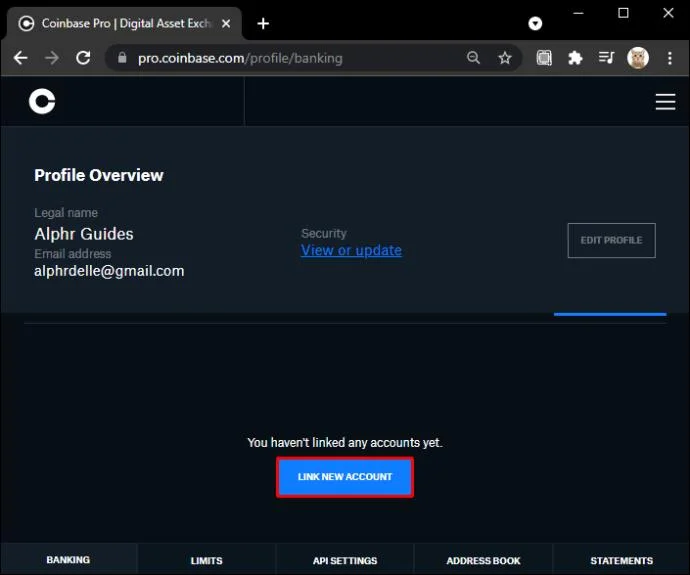Bookmark this page with the star icon
Viewport: 690px width, 575px height.
(x=505, y=58)
